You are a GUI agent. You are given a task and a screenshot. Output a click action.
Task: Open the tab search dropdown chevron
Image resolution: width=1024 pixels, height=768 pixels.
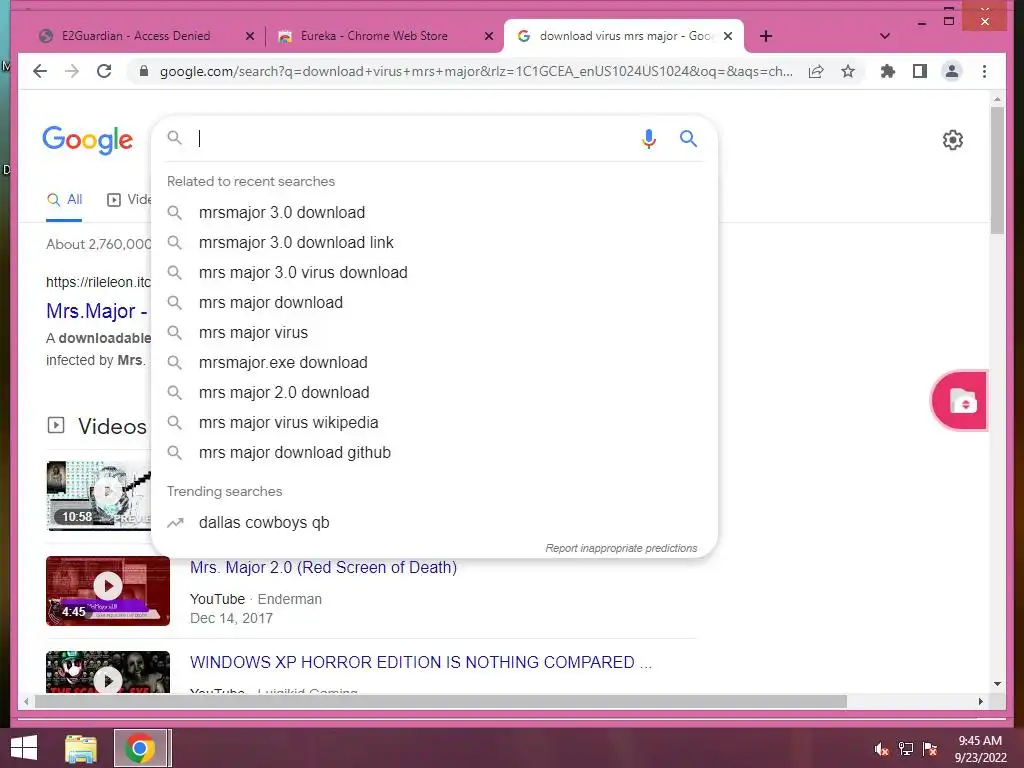885,36
